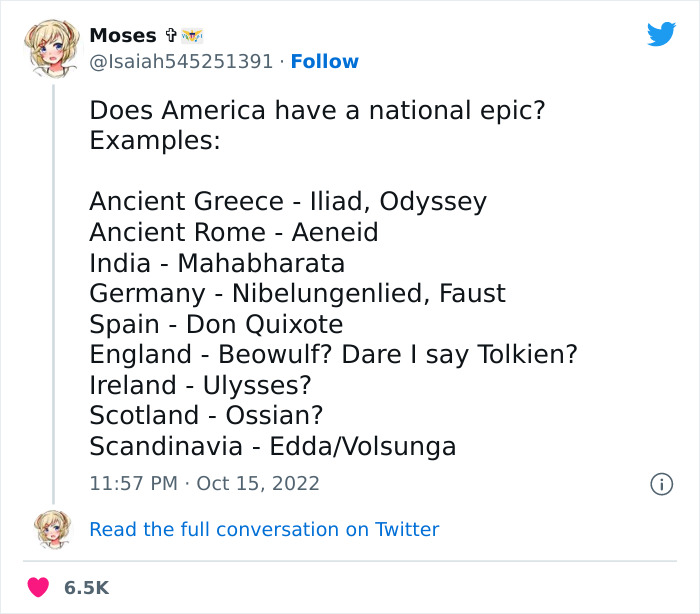Click the flag emoji next to the name
The width and height of the screenshot is (700, 614).
pyautogui.click(x=189, y=36)
